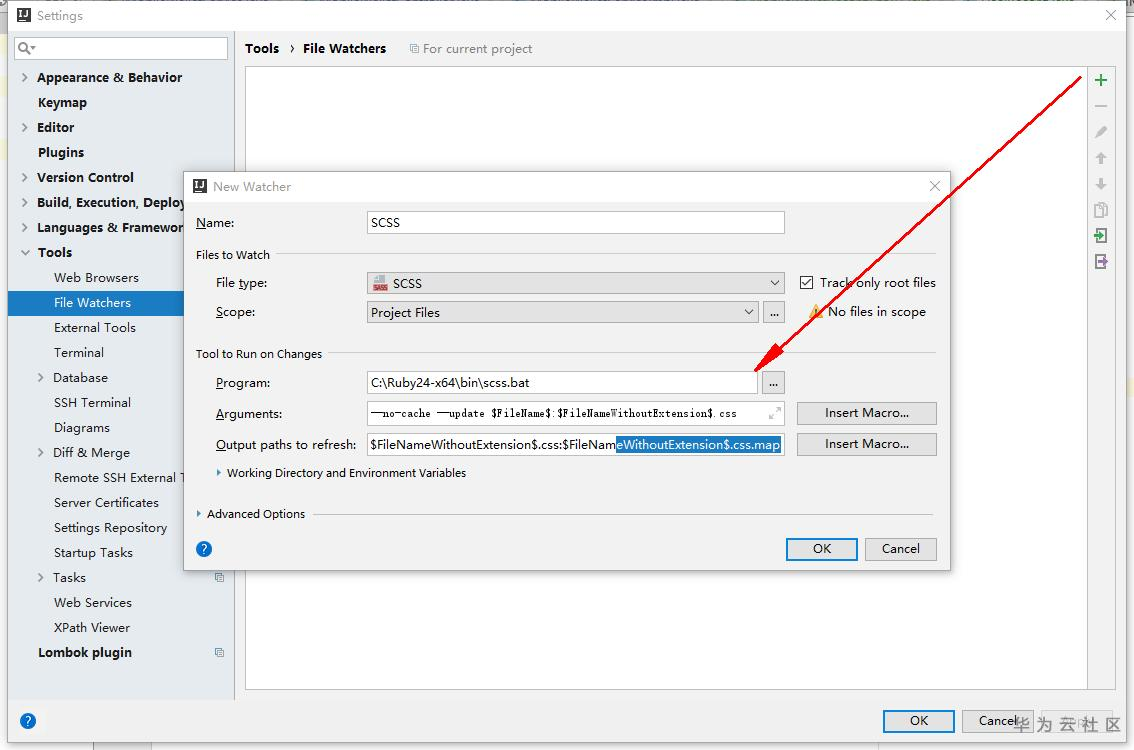1134x750 pixels.
Task: Click the minus remove watcher icon
Action: point(1101,106)
